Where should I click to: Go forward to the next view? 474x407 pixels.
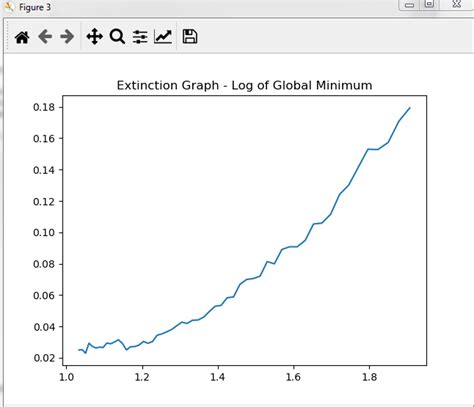[67, 37]
